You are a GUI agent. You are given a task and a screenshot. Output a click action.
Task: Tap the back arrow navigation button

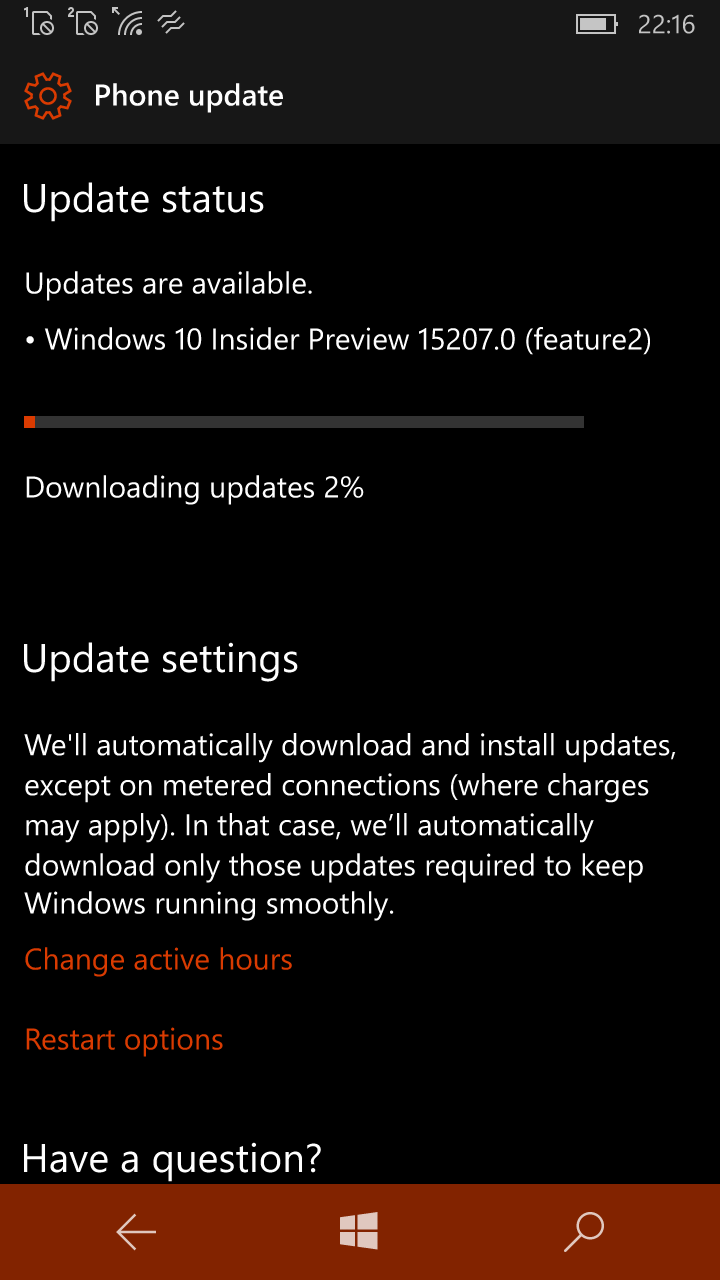136,1232
